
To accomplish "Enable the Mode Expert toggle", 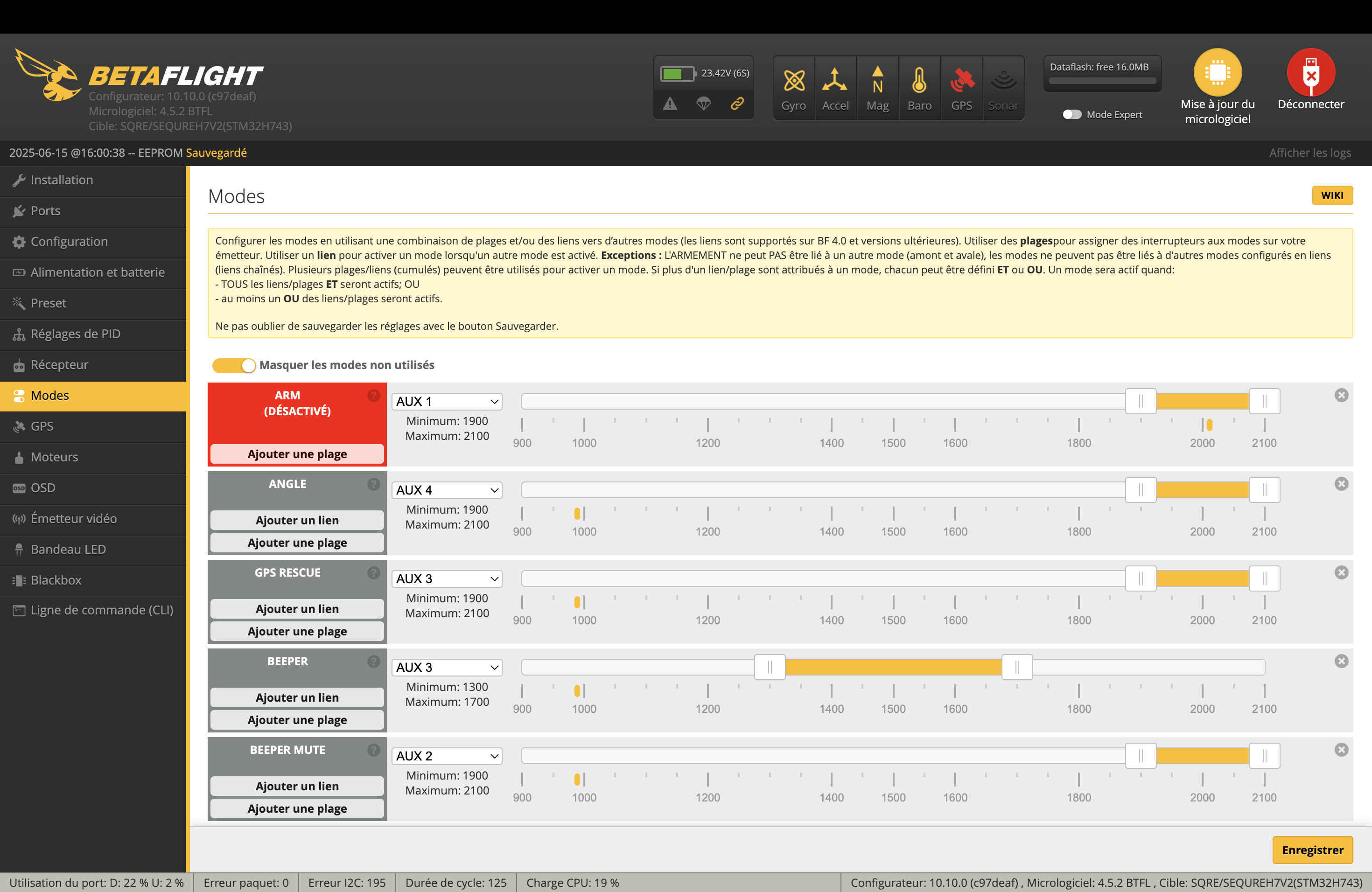I will pyautogui.click(x=1071, y=115).
